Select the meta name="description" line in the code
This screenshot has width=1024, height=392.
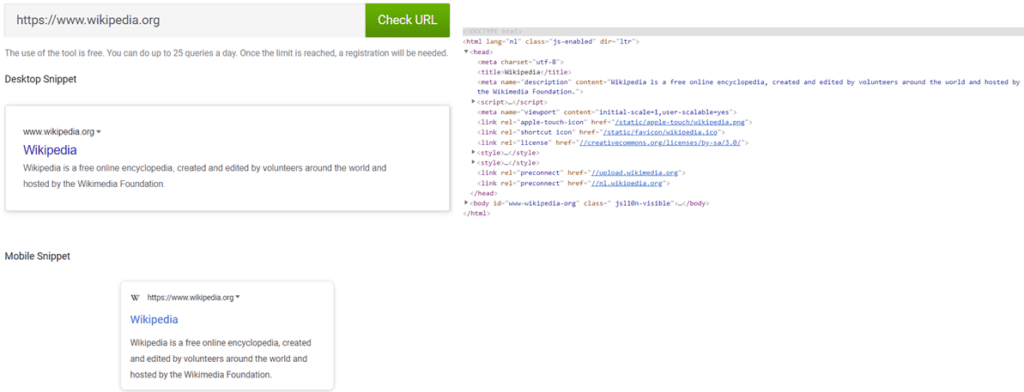pyautogui.click(x=748, y=87)
